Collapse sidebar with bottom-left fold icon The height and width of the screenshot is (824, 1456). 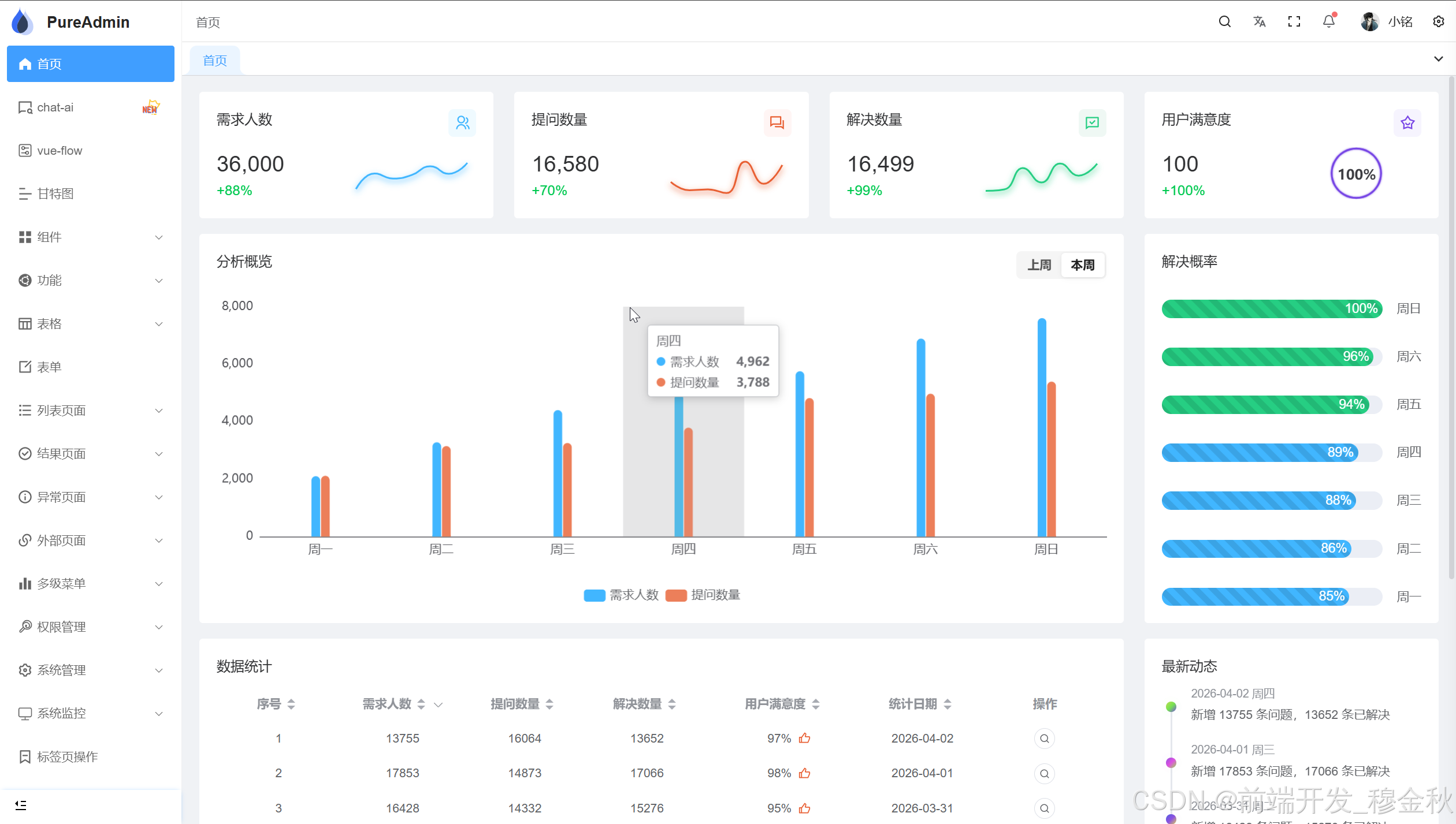pos(21,805)
